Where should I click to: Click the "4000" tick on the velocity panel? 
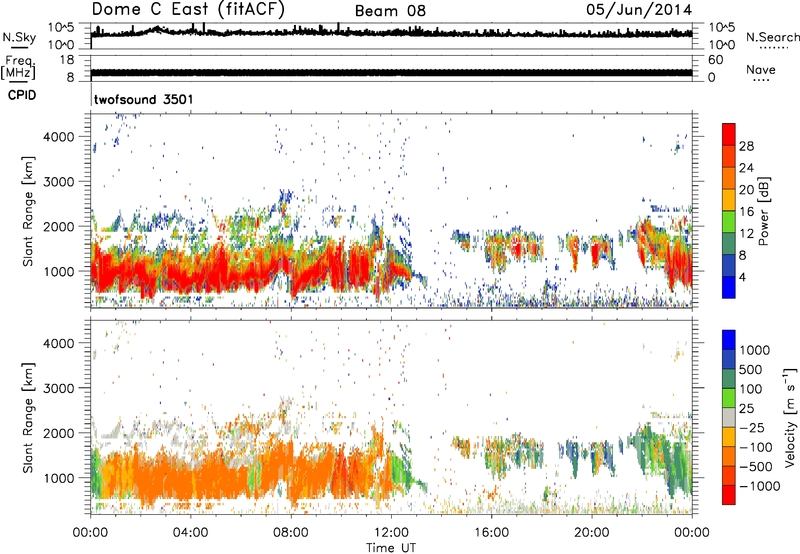(58, 343)
